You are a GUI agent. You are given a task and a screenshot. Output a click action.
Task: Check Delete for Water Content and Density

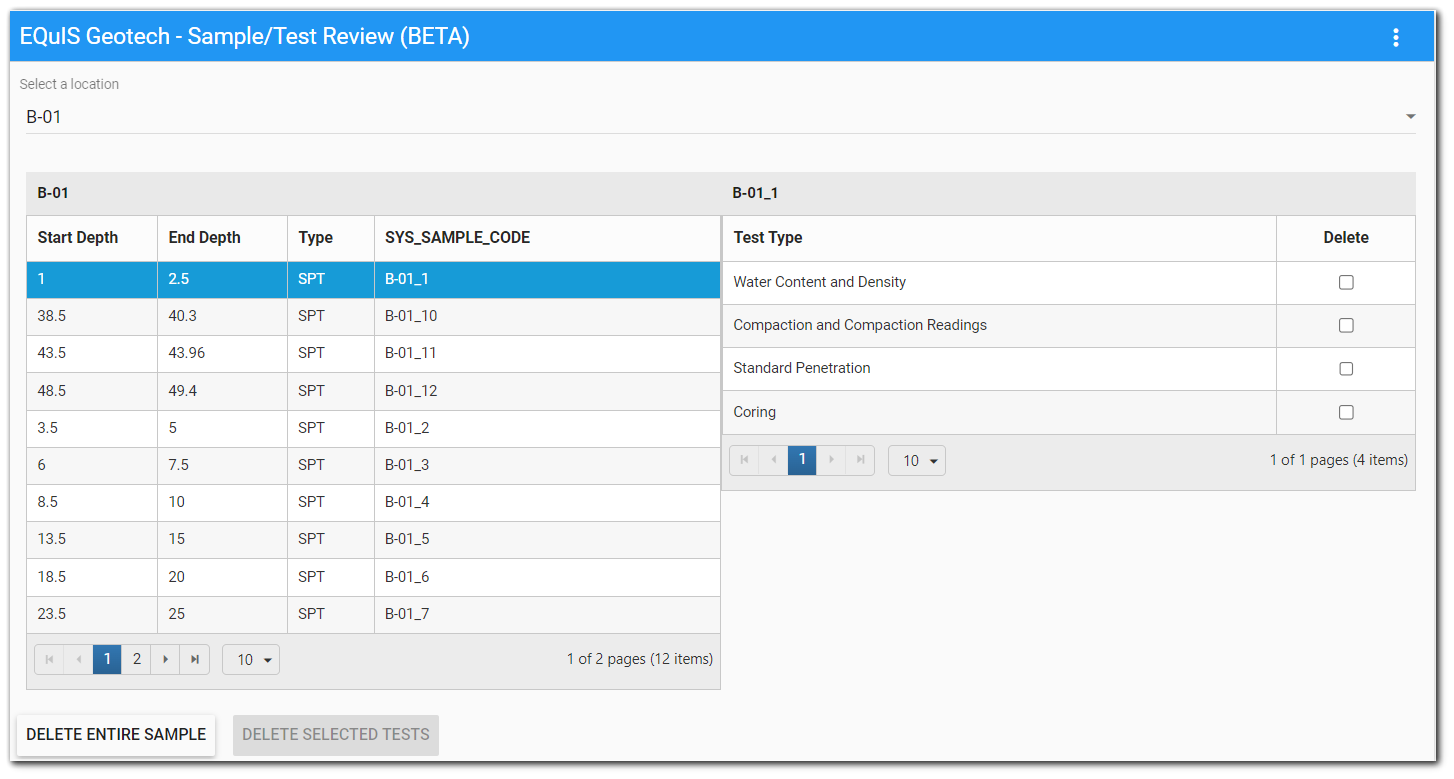pos(1346,283)
